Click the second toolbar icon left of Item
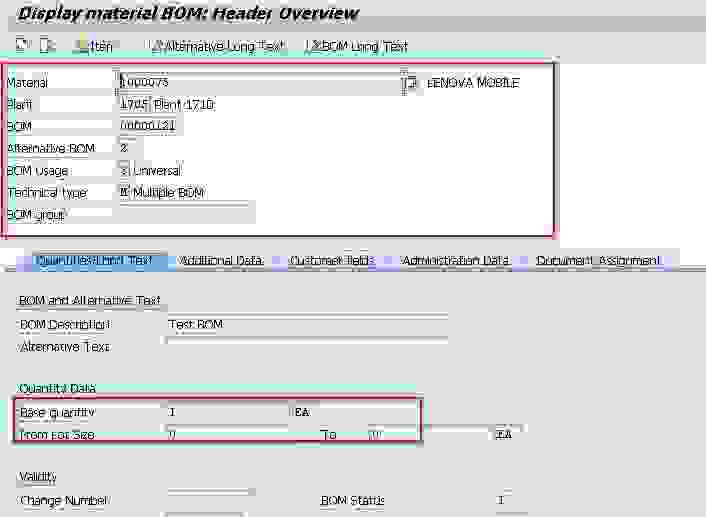706x517 pixels. [46, 45]
